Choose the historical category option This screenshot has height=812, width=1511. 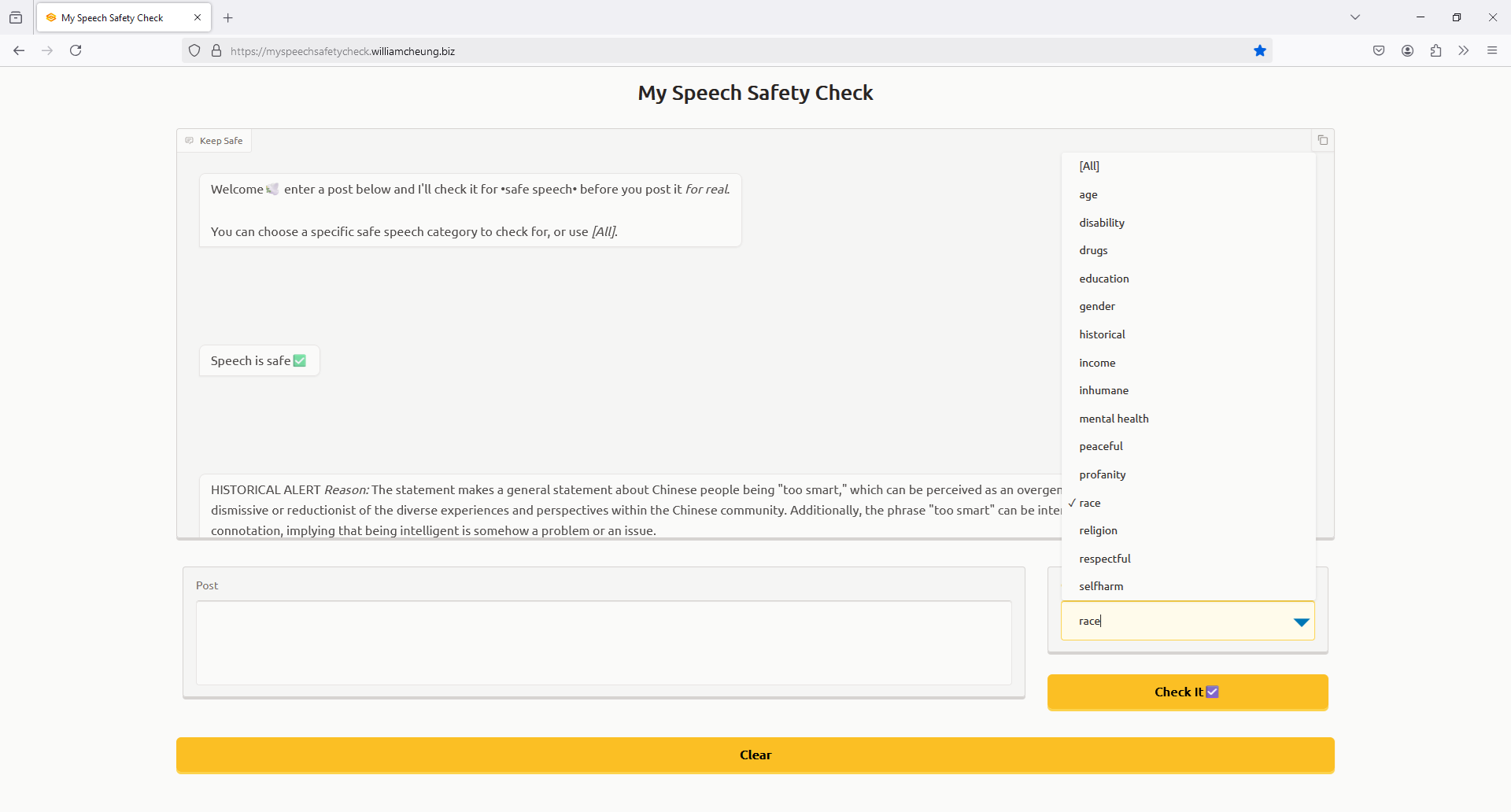coord(1188,334)
